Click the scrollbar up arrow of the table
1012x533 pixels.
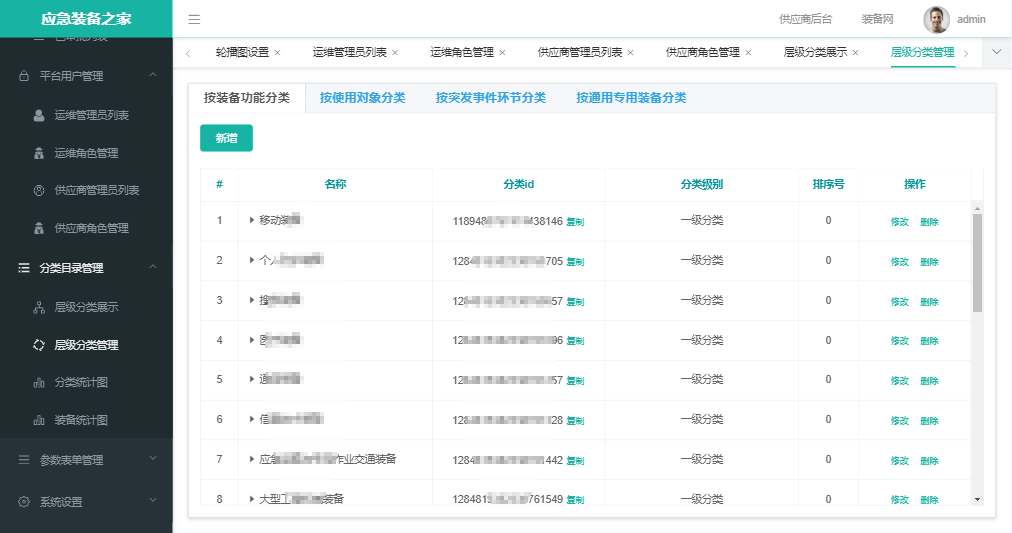[977, 208]
